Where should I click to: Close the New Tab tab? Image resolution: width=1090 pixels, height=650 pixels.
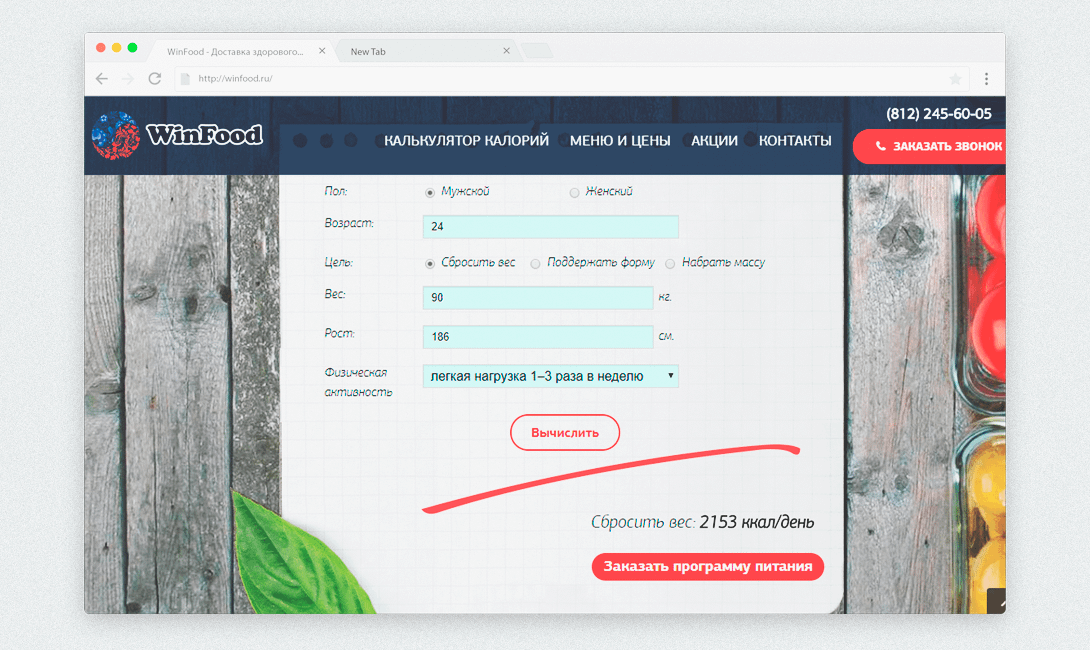tap(506, 51)
